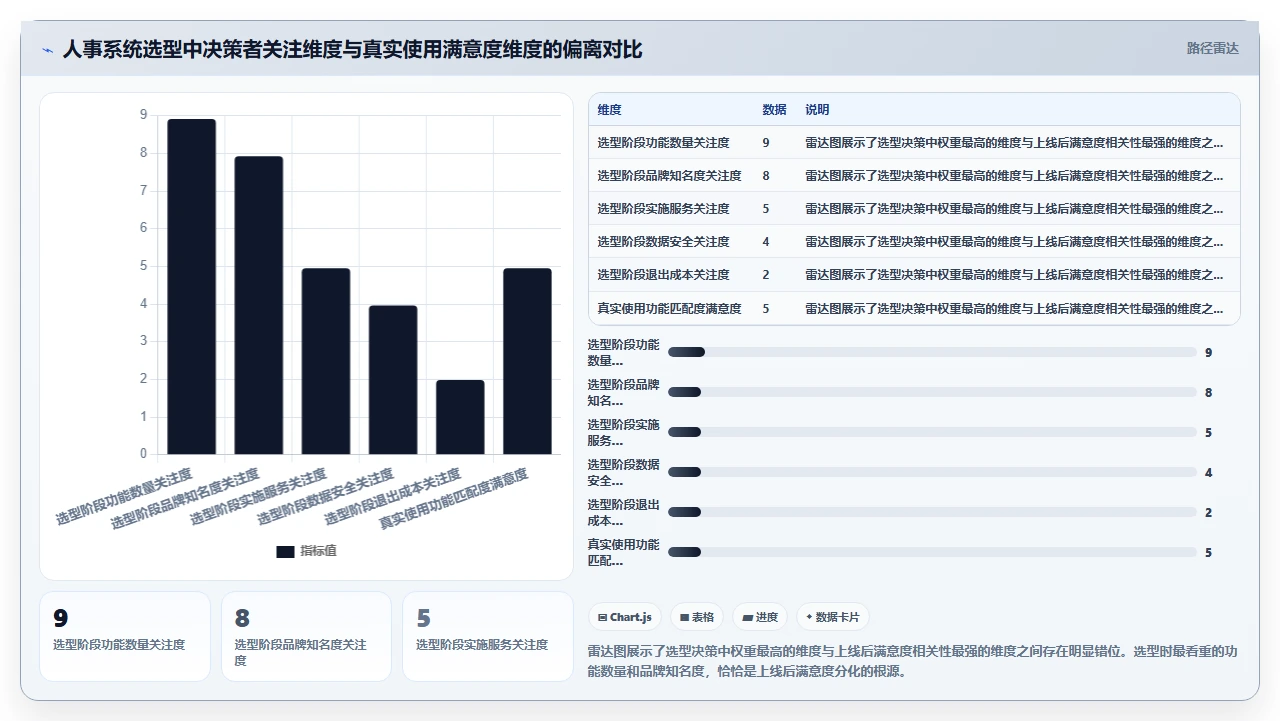
Task: Select table cell 选型阶段实施服务关注度
Action: (663, 209)
